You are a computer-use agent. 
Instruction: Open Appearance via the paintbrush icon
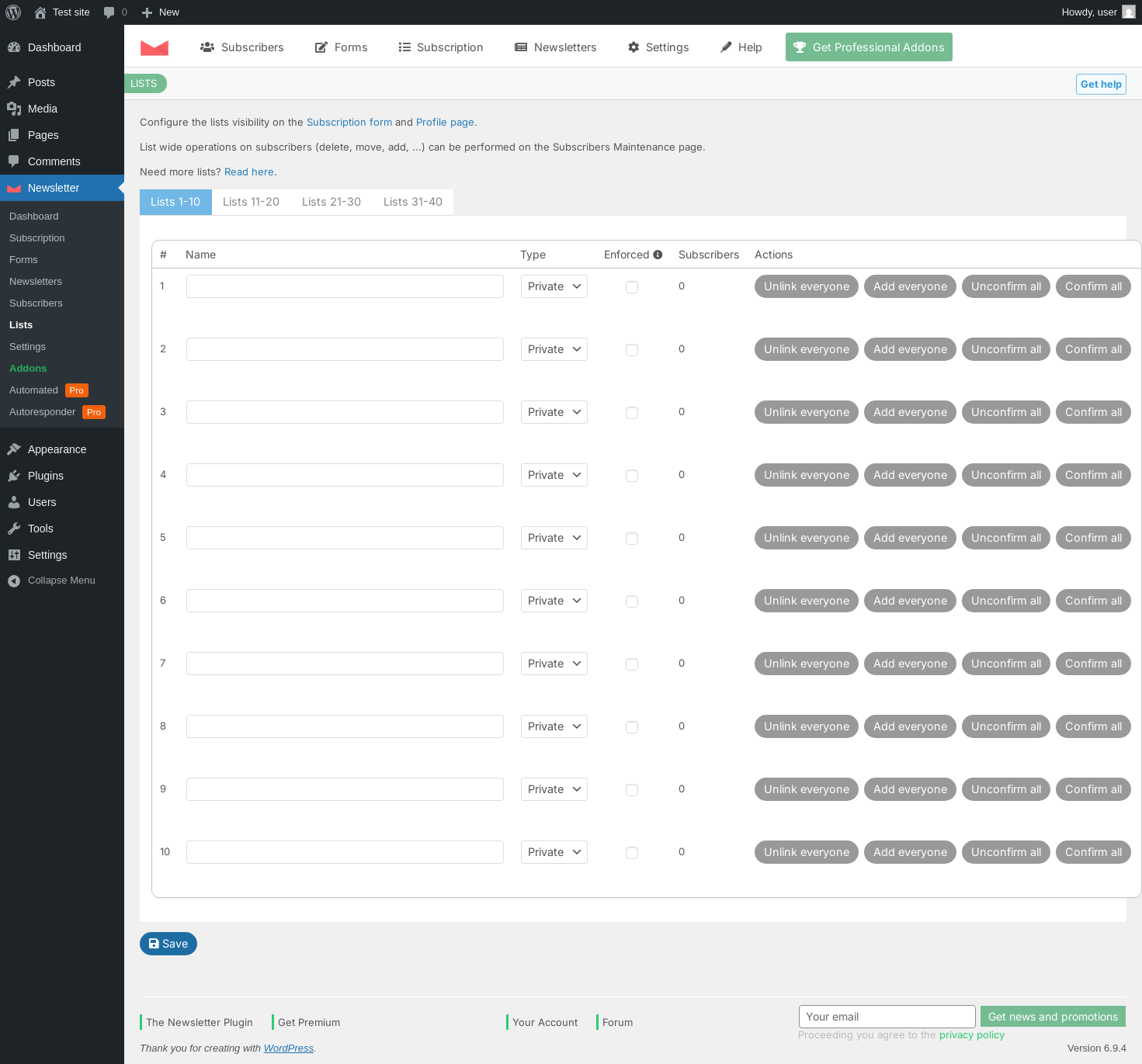(x=14, y=449)
